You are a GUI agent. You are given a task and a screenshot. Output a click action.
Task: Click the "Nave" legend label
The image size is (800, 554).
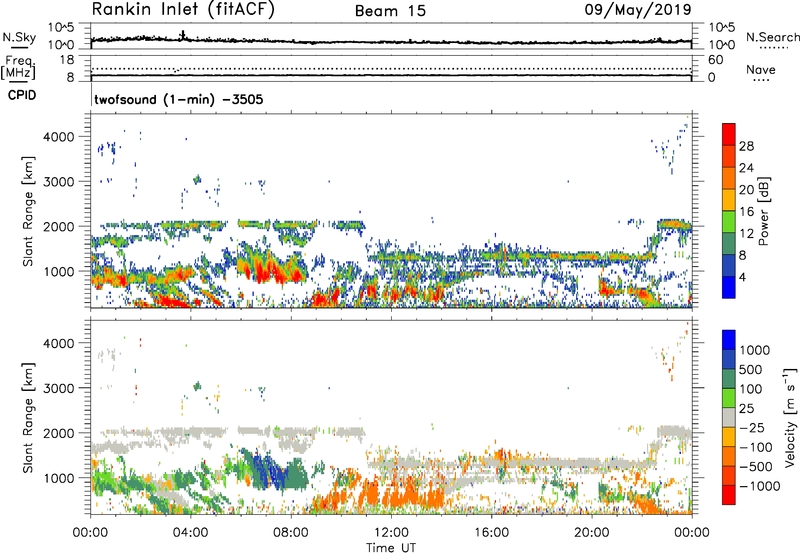[x=761, y=70]
